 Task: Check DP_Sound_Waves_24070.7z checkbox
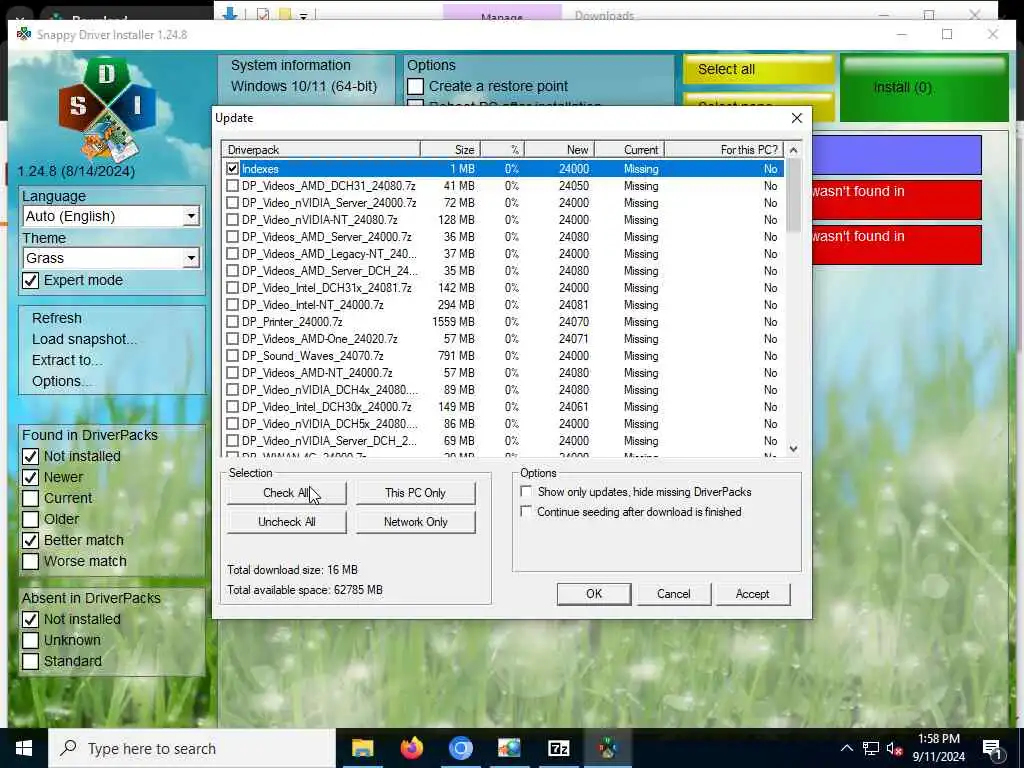point(232,355)
